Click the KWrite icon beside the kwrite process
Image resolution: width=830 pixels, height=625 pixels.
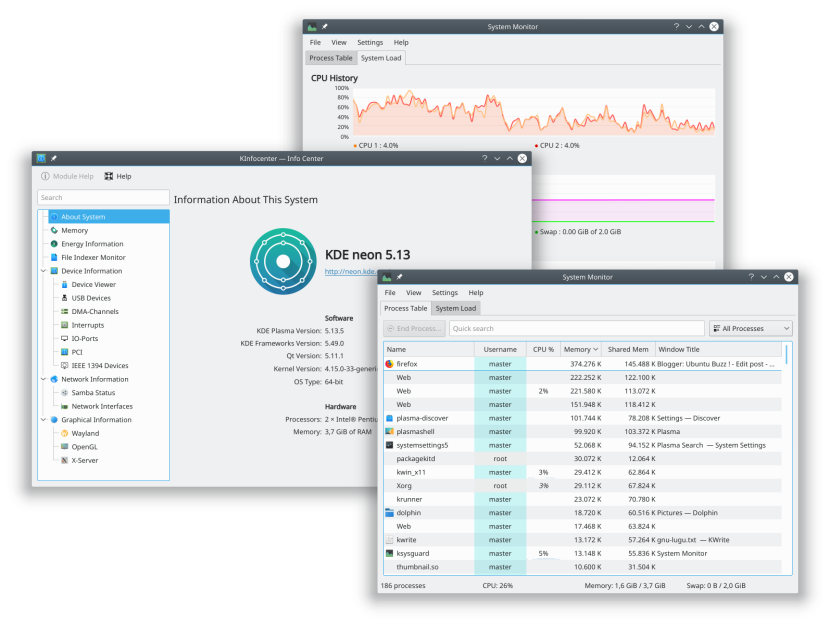387,539
